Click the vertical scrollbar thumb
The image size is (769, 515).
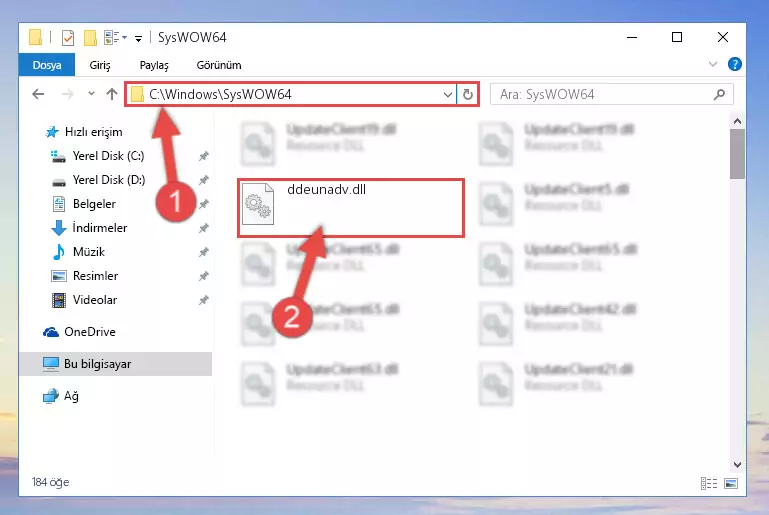(x=737, y=154)
